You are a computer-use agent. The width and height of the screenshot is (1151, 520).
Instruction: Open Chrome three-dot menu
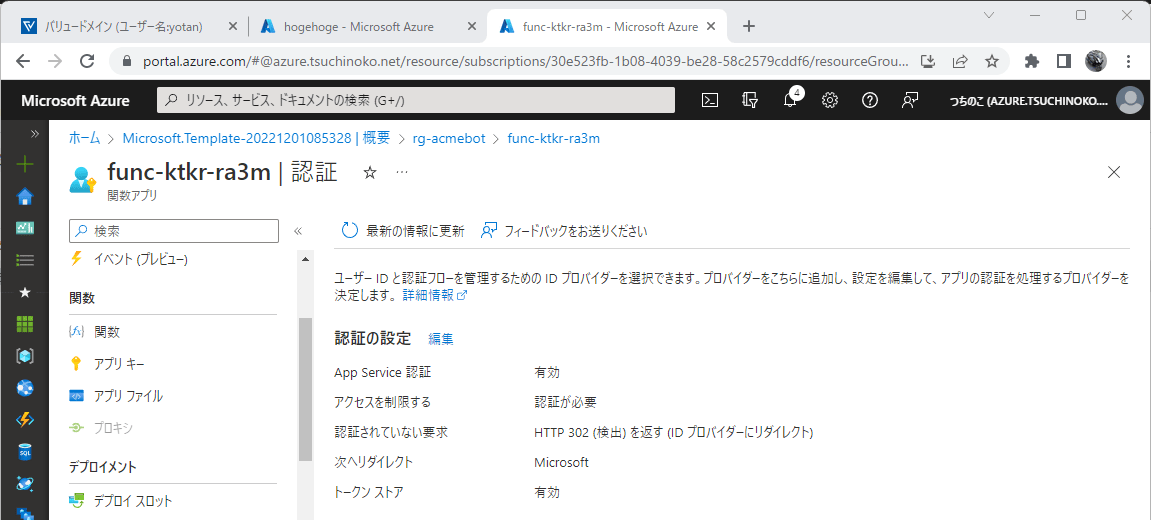pos(1128,62)
